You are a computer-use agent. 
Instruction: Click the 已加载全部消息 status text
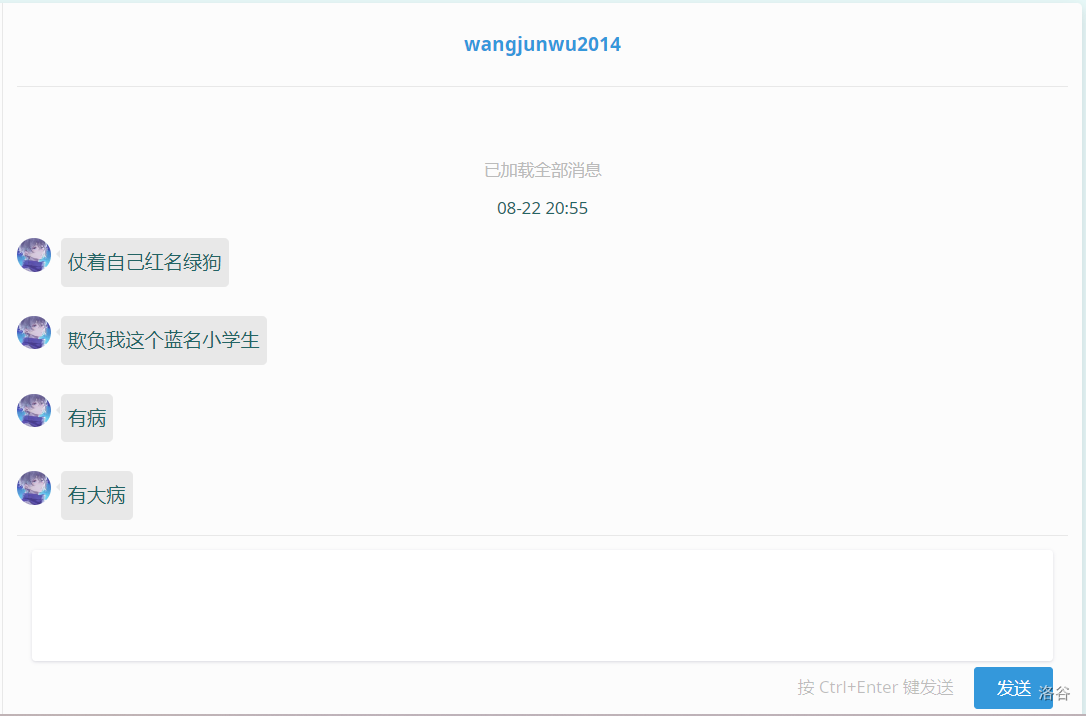[542, 170]
